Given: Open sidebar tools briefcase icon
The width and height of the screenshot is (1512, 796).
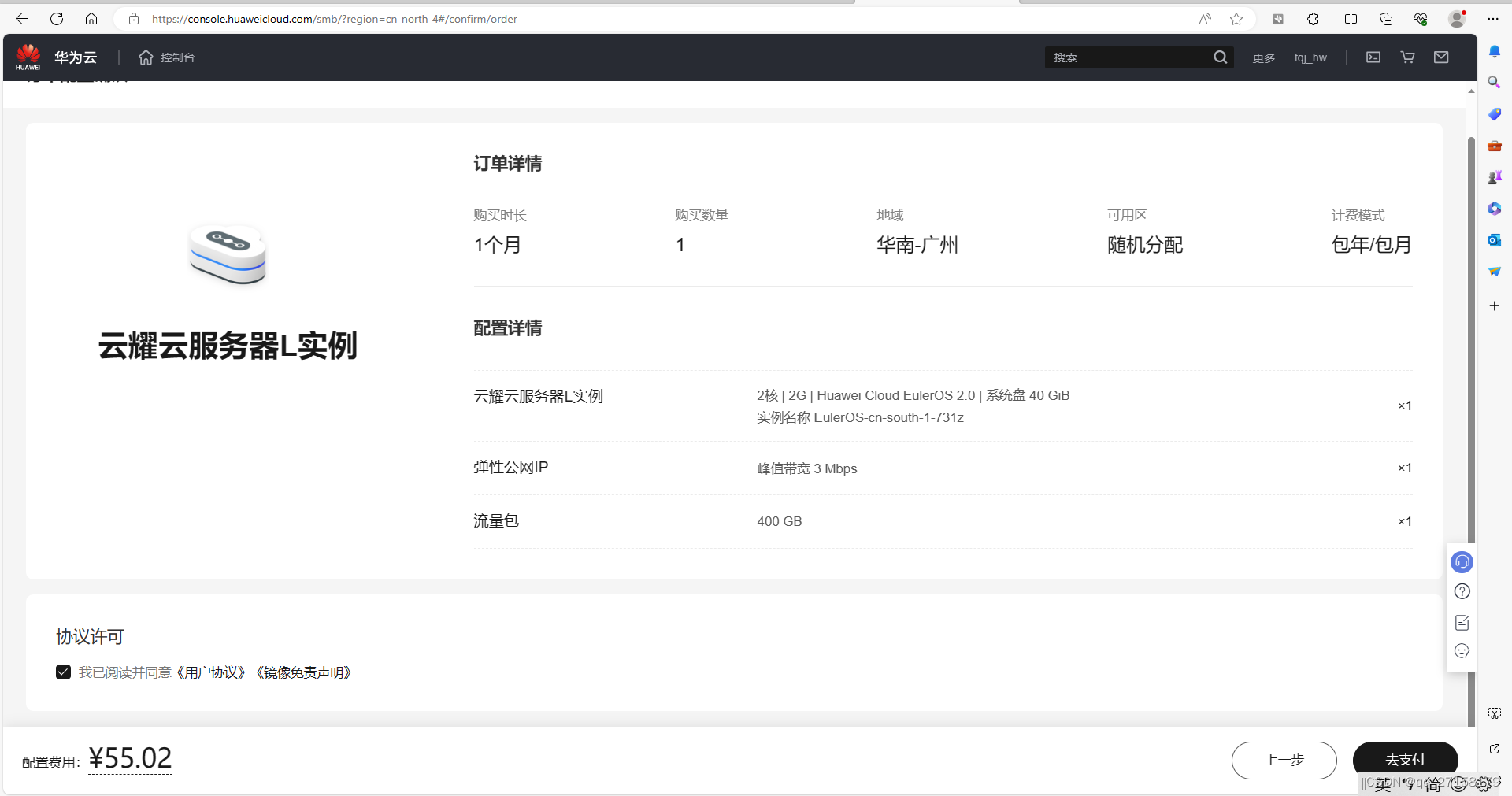Looking at the screenshot, I should tap(1495, 146).
